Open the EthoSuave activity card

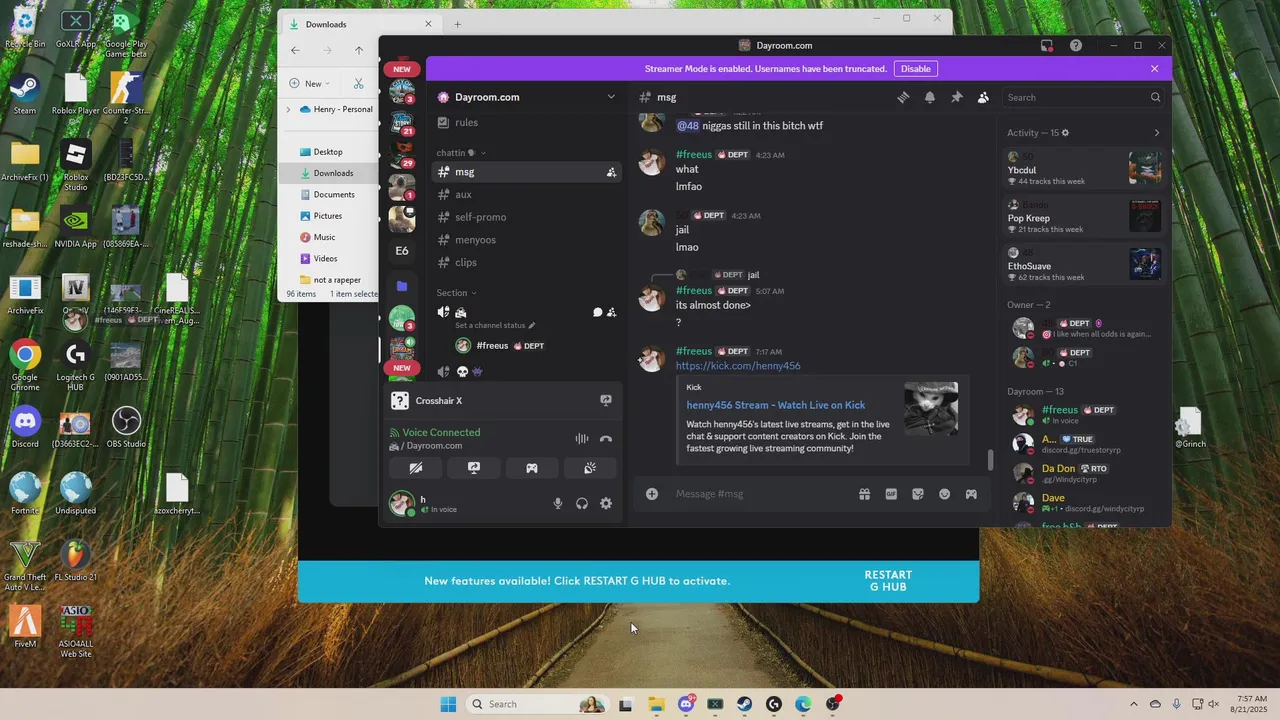click(x=1084, y=265)
